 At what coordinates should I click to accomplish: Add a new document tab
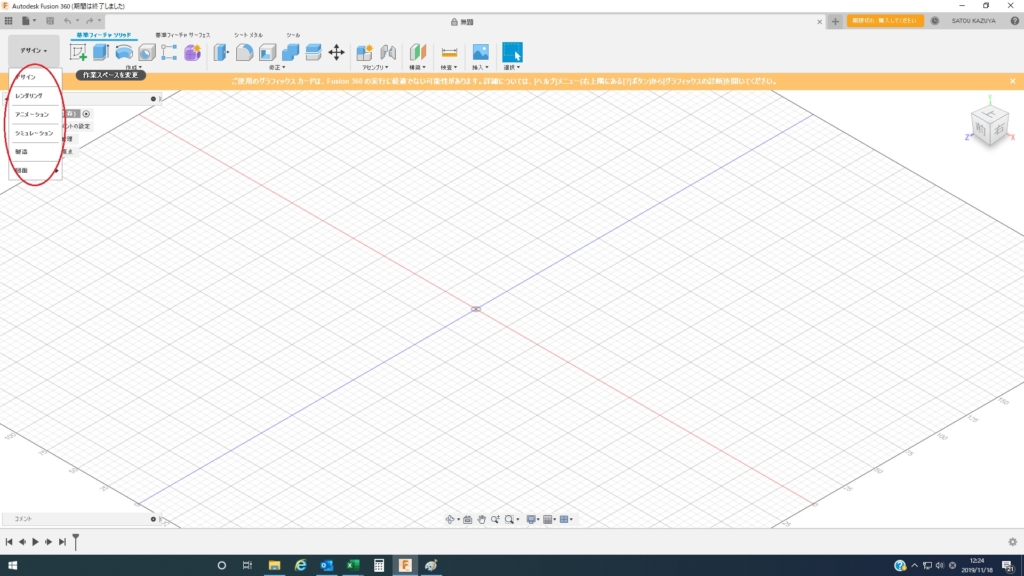tap(835, 22)
